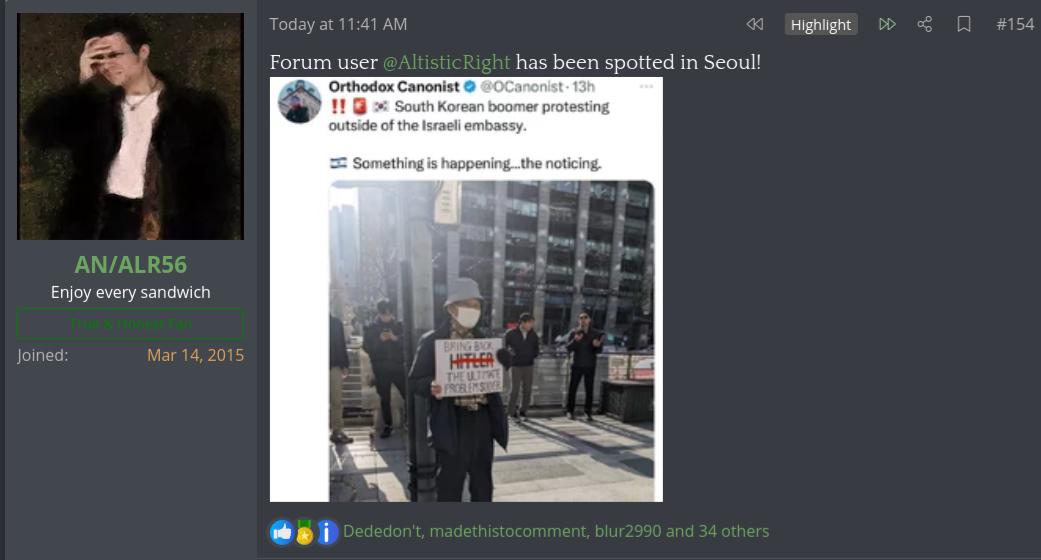Open blur2990 in the reactions list
The height and width of the screenshot is (560, 1041).
click(x=628, y=531)
